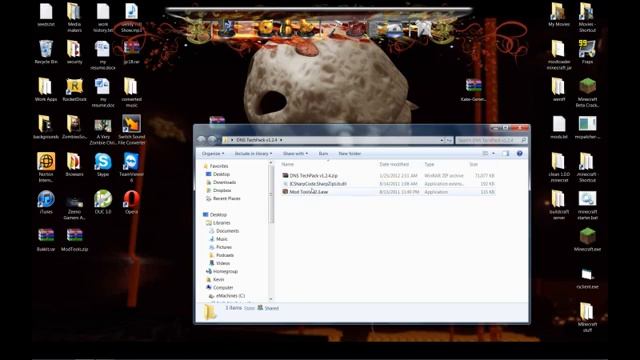Viewport: 640px width, 360px height.
Task: Open the view options dropdown arrow
Action: click(493, 153)
